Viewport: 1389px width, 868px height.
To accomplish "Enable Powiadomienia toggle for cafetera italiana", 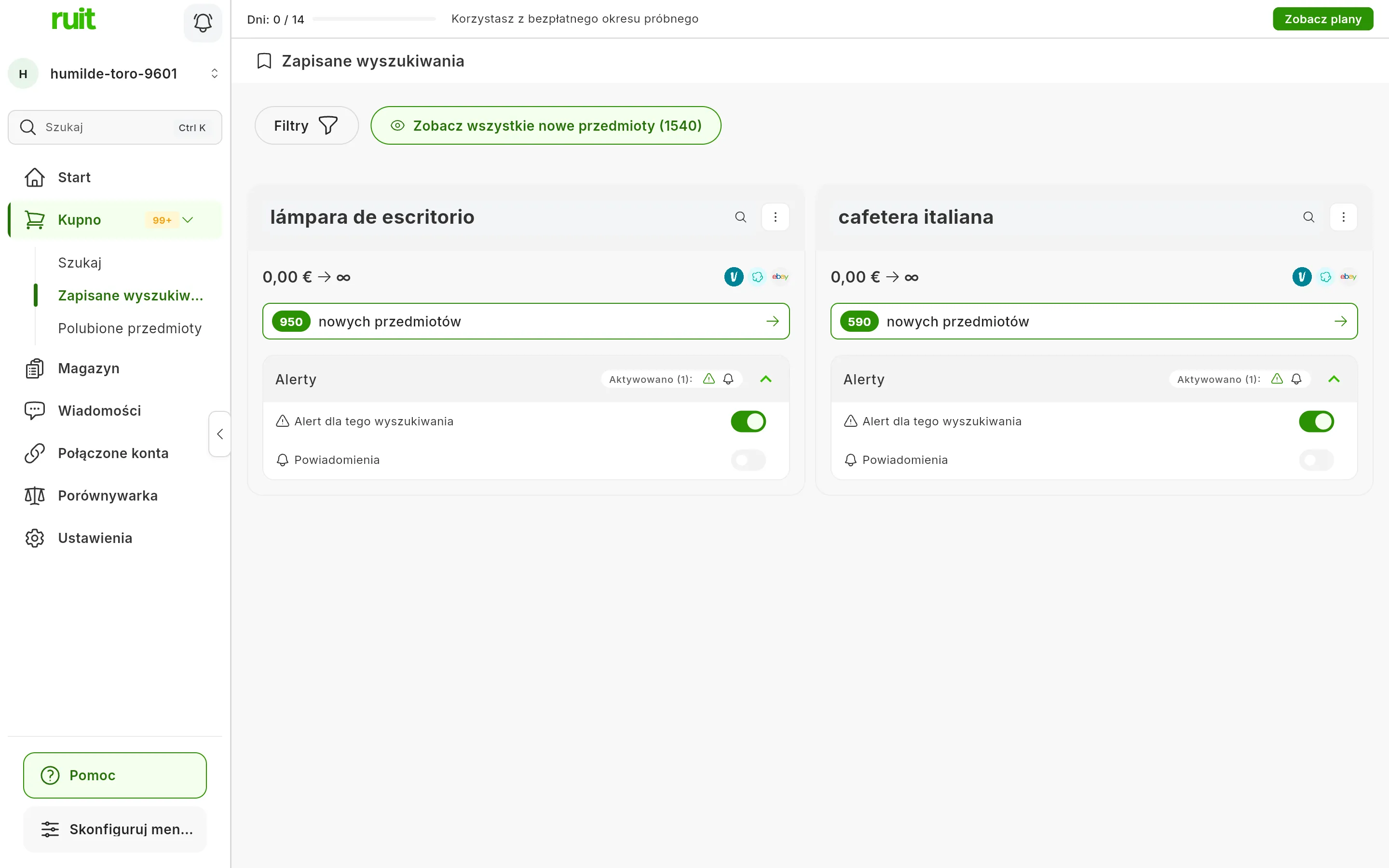I will pos(1316,460).
